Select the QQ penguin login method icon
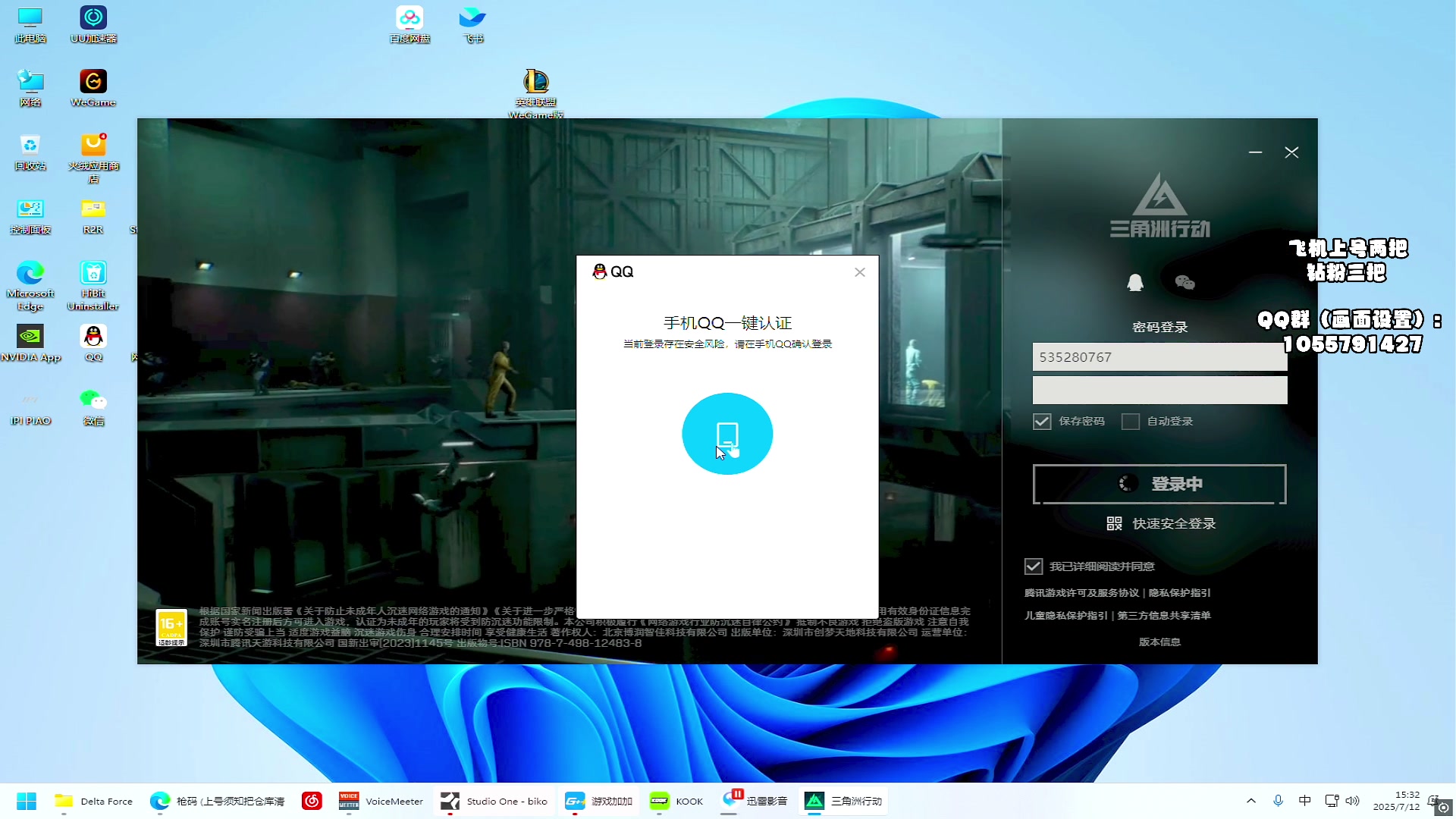 1134,283
